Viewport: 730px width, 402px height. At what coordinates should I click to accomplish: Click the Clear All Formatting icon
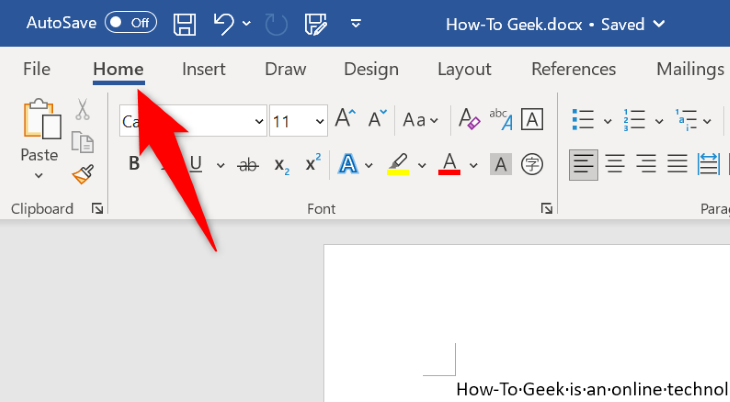pyautogui.click(x=469, y=121)
